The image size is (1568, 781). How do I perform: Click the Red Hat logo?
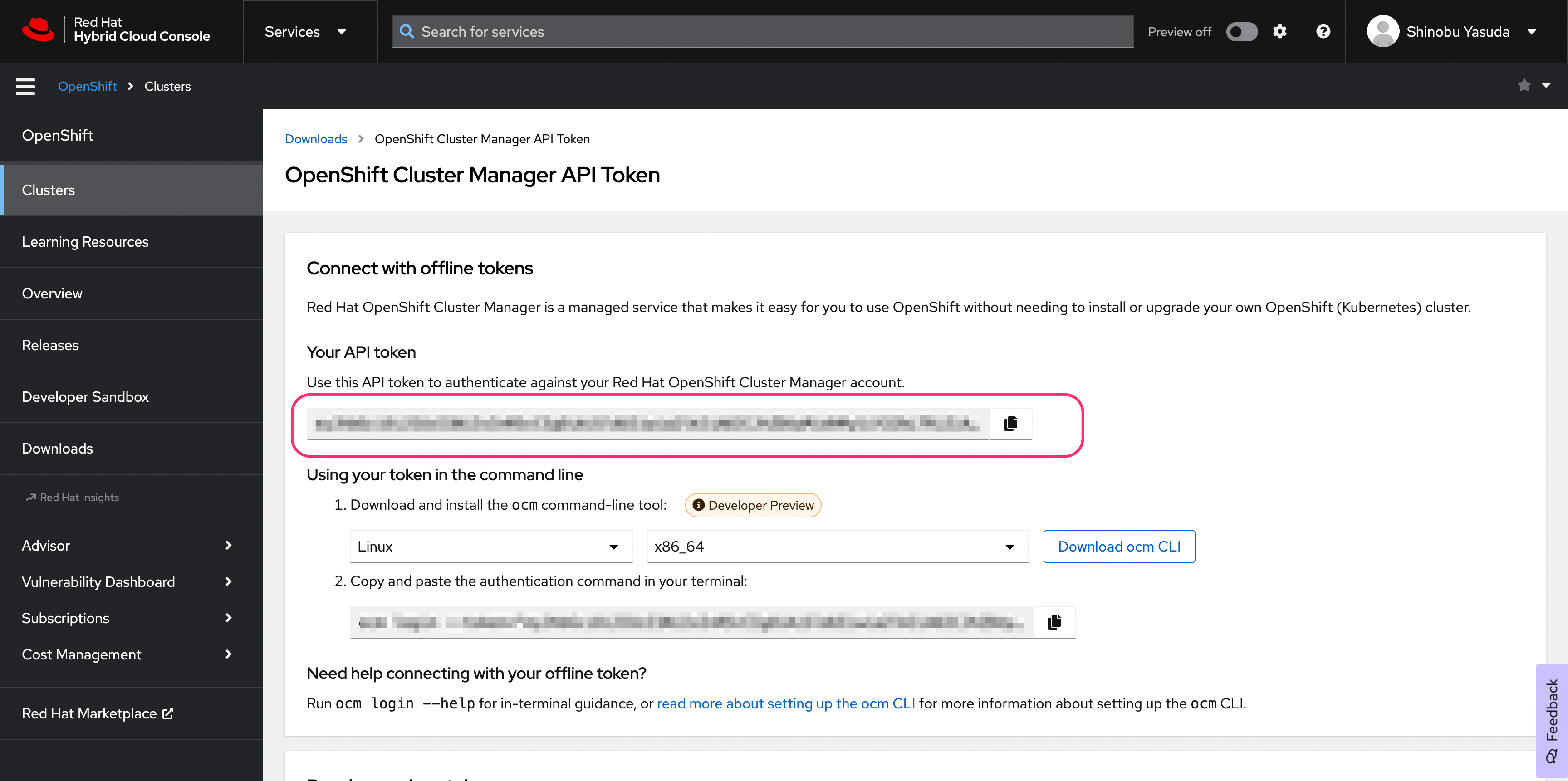coord(38,30)
